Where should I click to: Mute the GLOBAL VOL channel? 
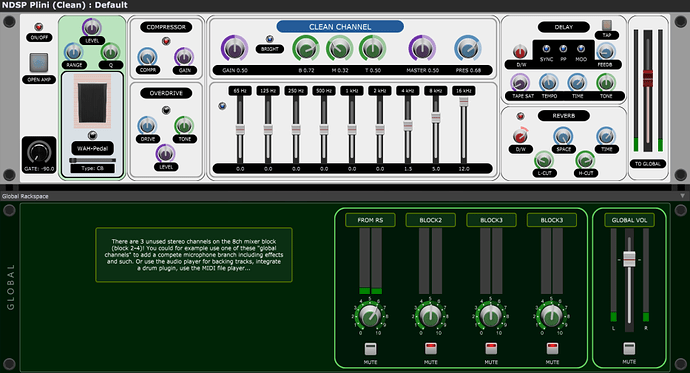[x=629, y=348]
